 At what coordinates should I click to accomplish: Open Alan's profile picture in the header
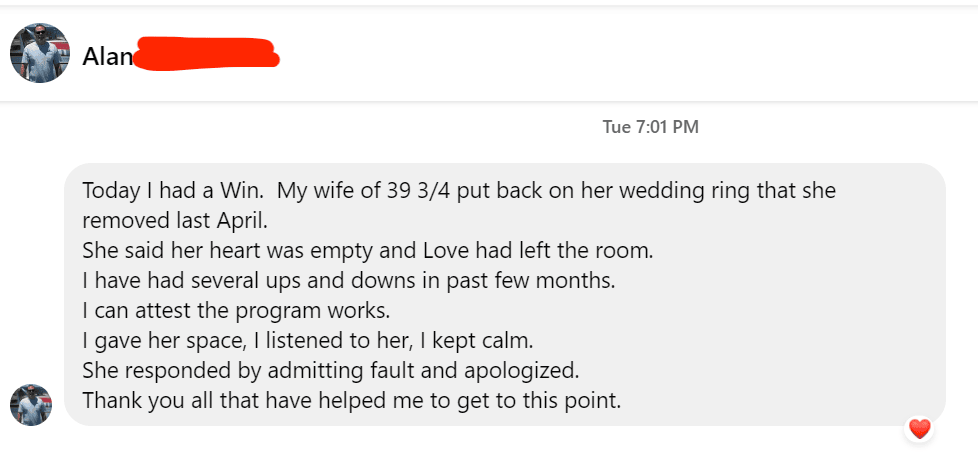(39, 53)
